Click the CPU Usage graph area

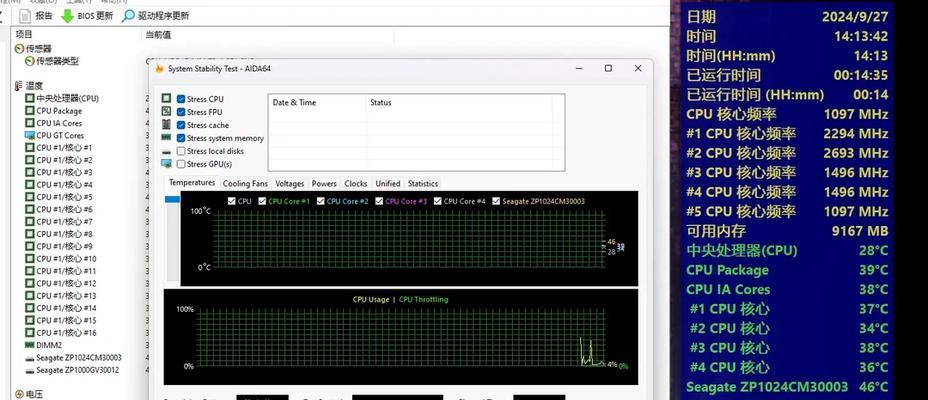pos(401,337)
